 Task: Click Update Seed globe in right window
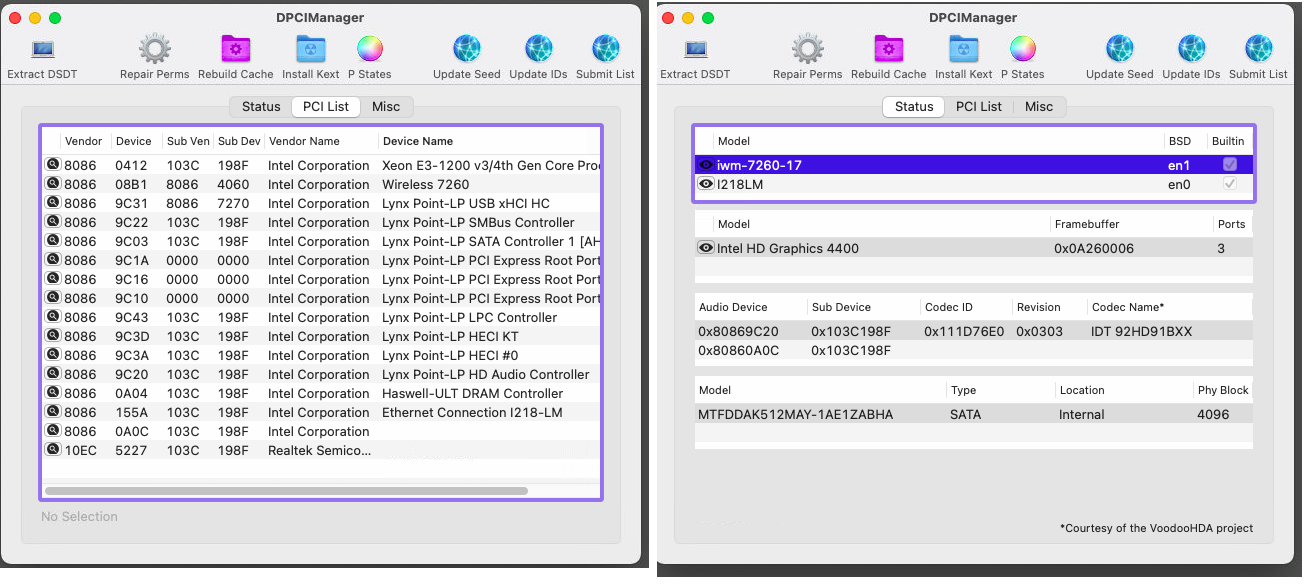pyautogui.click(x=1120, y=49)
